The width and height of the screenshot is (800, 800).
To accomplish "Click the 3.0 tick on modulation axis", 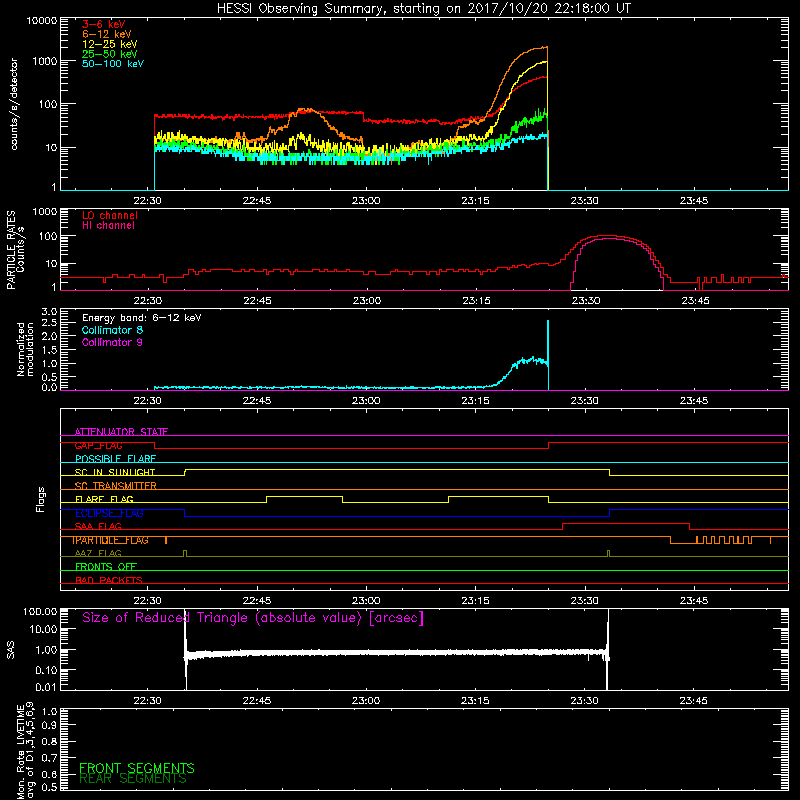I will (49, 312).
